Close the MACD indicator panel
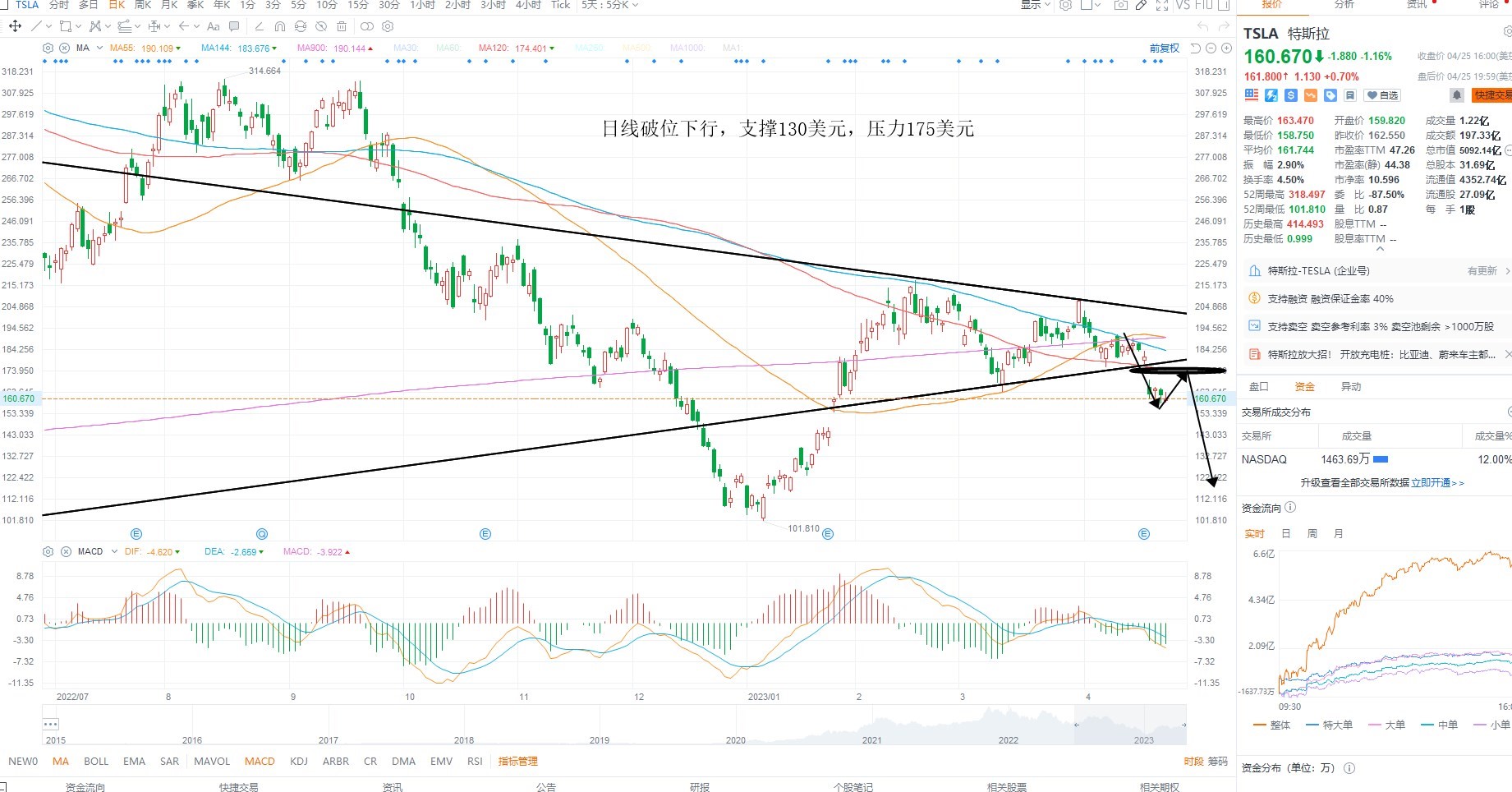 (64, 551)
